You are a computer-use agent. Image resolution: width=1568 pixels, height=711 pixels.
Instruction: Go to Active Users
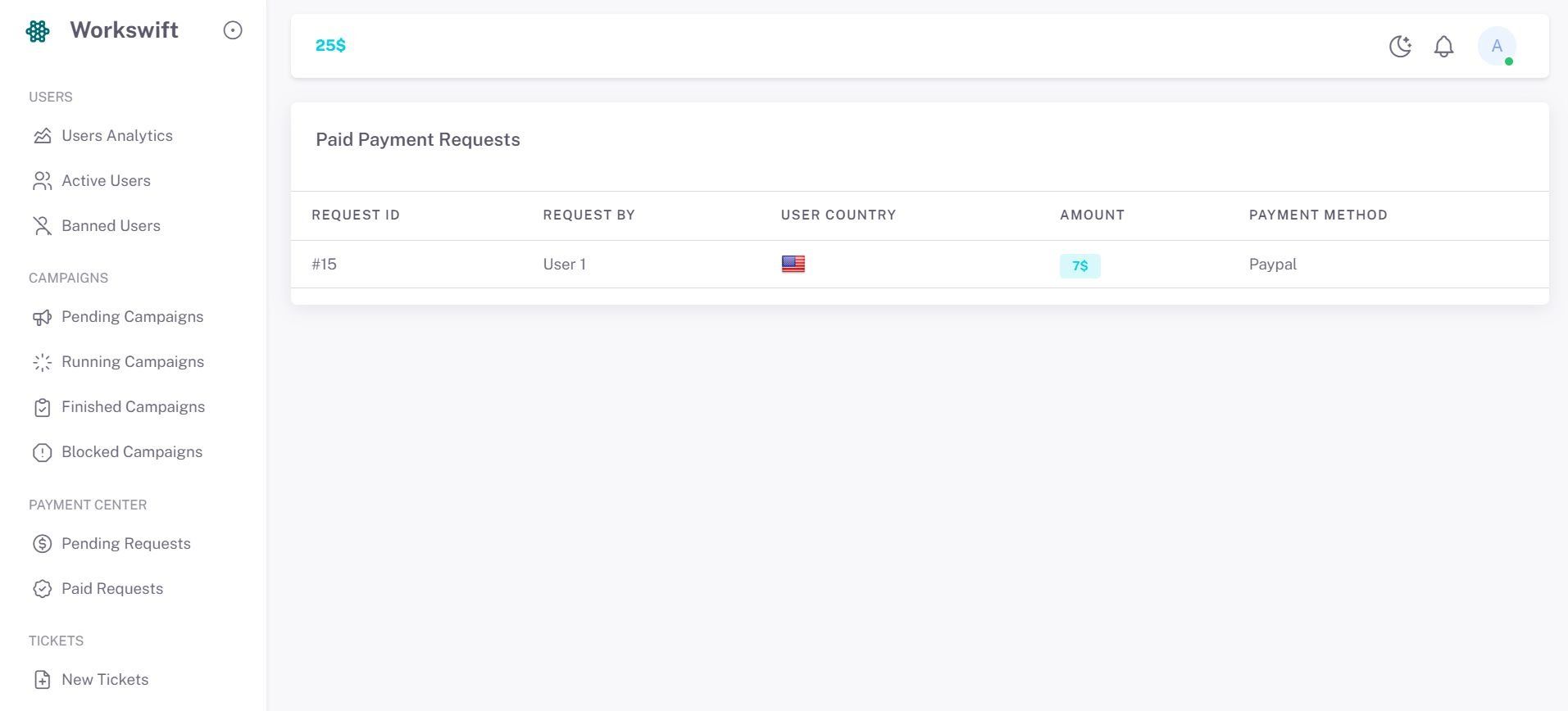pos(106,181)
